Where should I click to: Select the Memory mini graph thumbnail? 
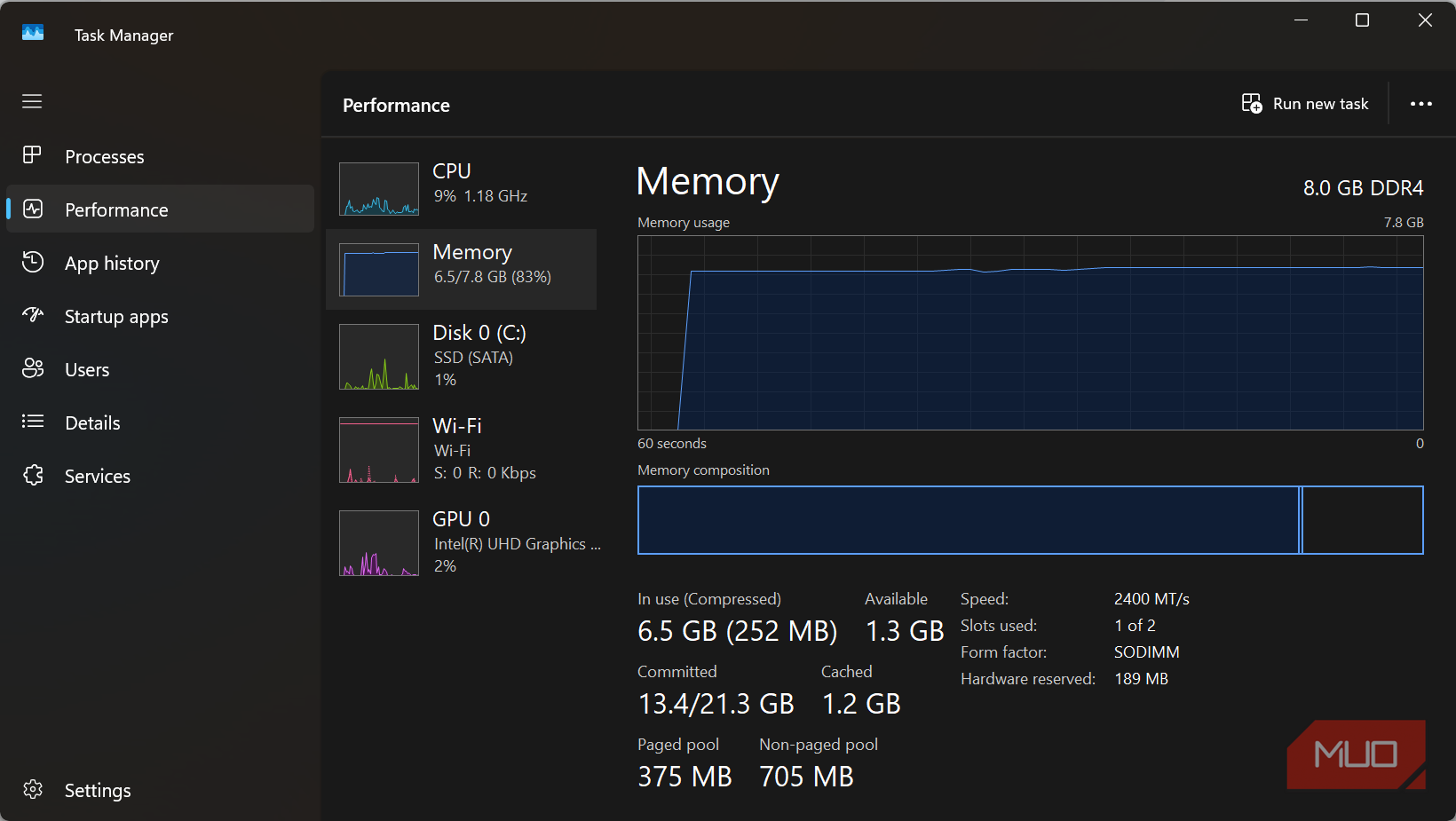379,270
